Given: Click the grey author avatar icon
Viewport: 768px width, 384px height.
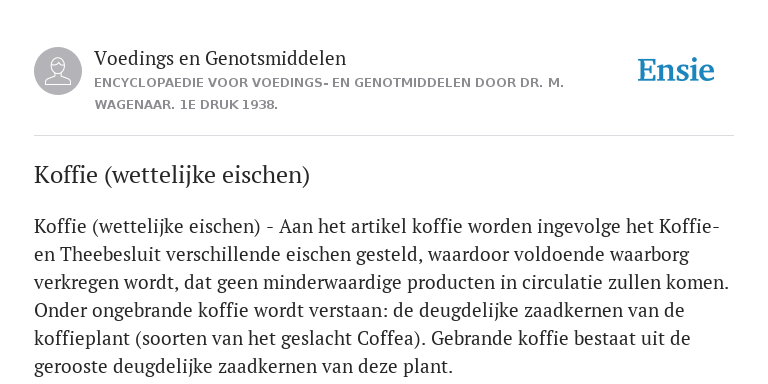Looking at the screenshot, I should pyautogui.click(x=58, y=71).
